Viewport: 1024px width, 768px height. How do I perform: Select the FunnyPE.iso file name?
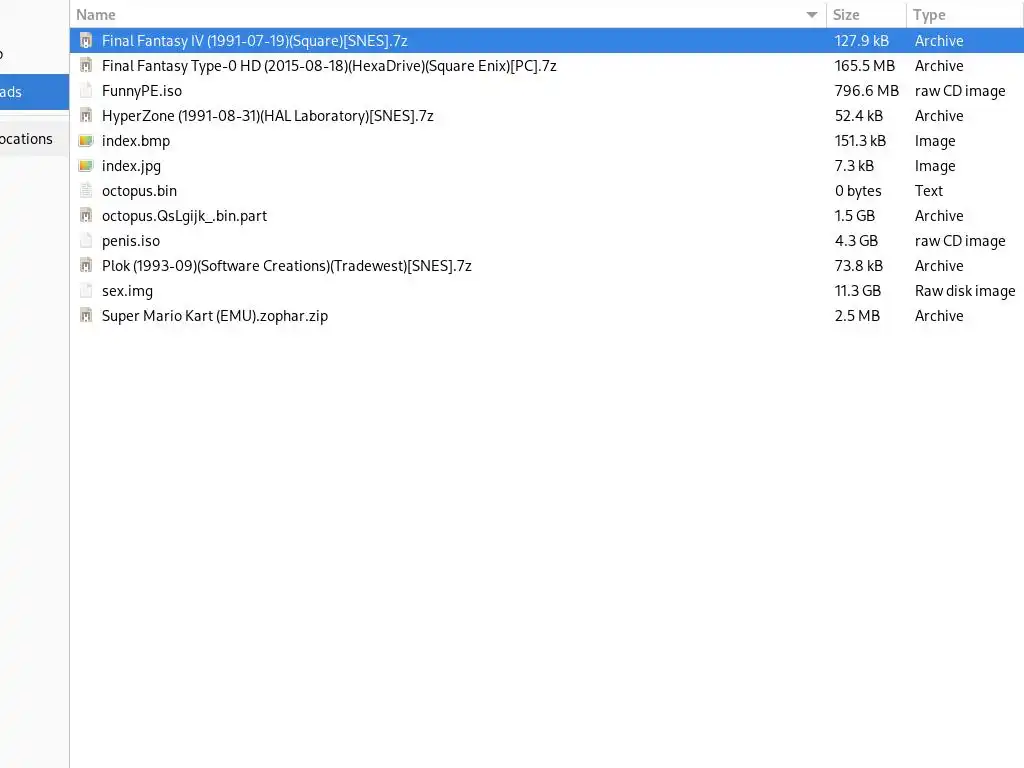(142, 90)
